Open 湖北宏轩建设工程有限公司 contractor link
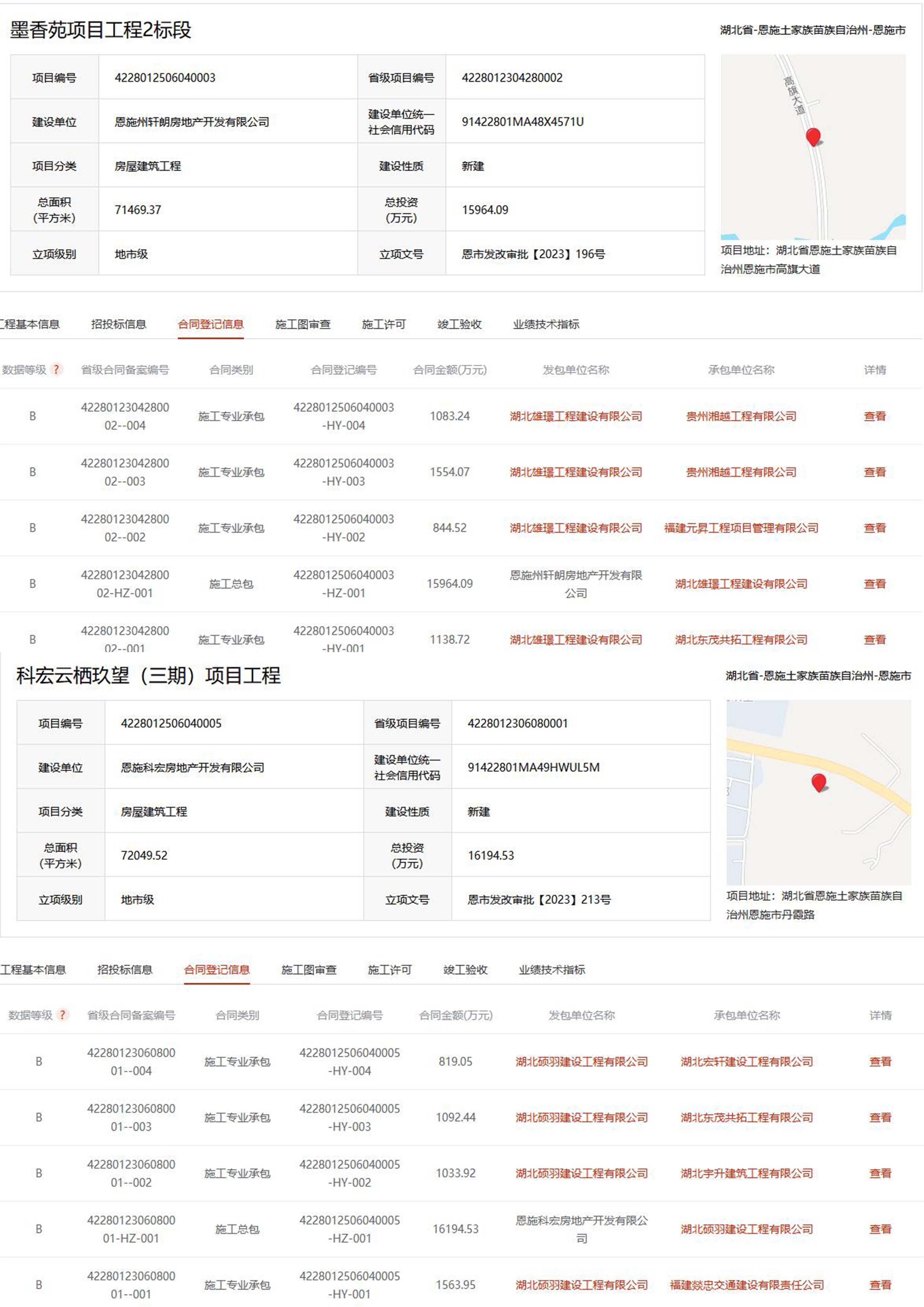The width and height of the screenshot is (924, 1307). pyautogui.click(x=746, y=1061)
